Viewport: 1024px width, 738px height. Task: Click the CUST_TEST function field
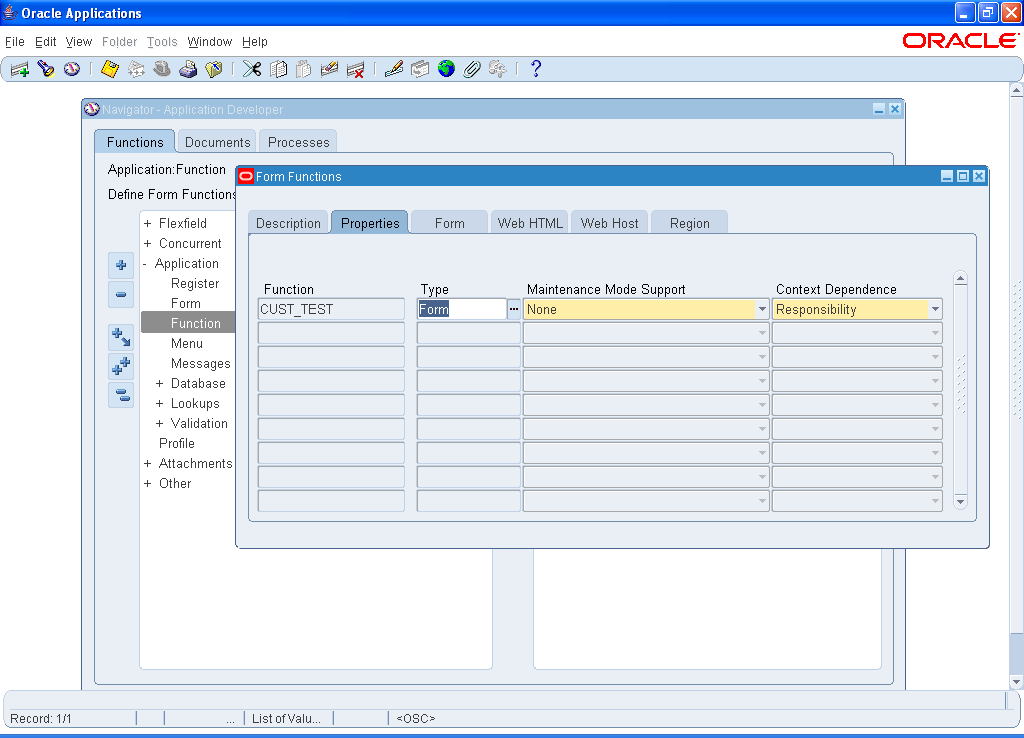(x=331, y=310)
